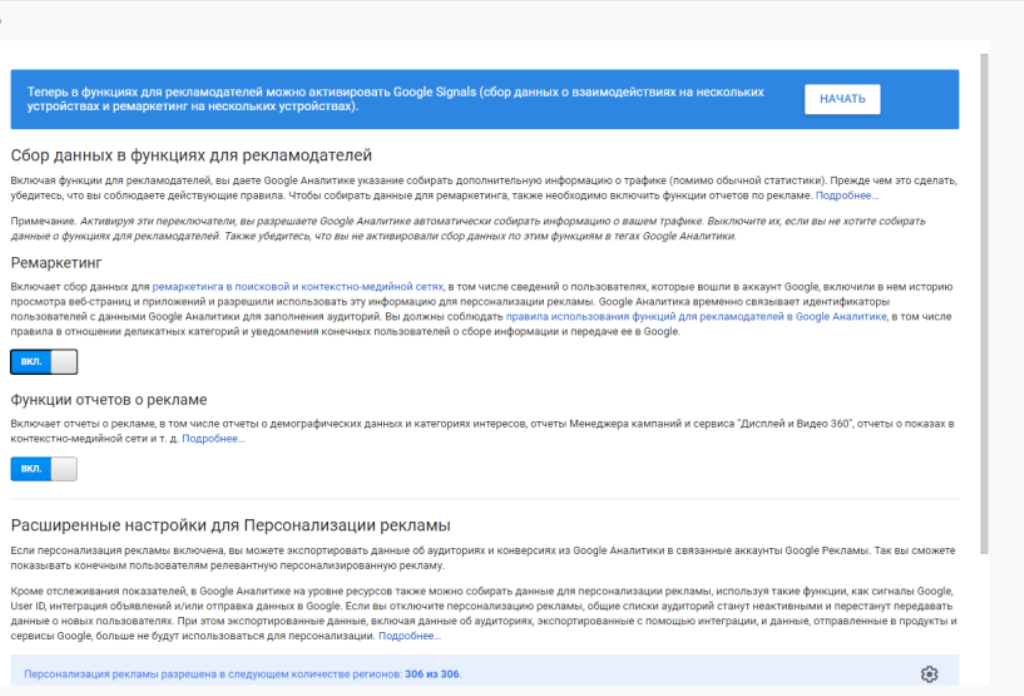
Task: Click the Персонализация рекламы разрешена status text
Action: click(x=212, y=674)
